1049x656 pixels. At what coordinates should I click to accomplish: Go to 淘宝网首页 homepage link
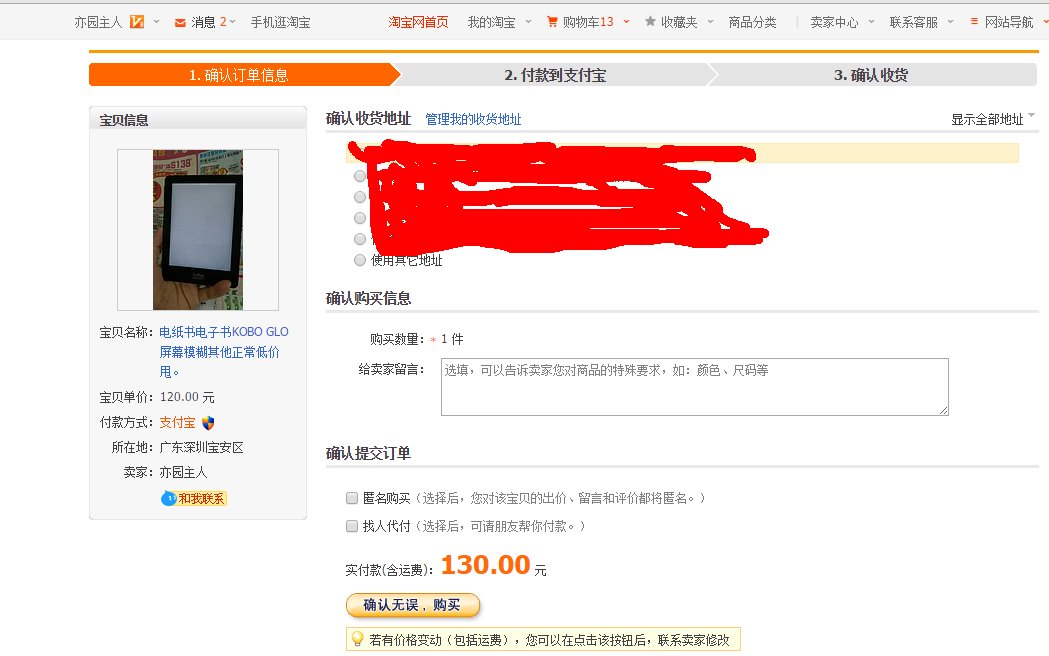click(417, 20)
